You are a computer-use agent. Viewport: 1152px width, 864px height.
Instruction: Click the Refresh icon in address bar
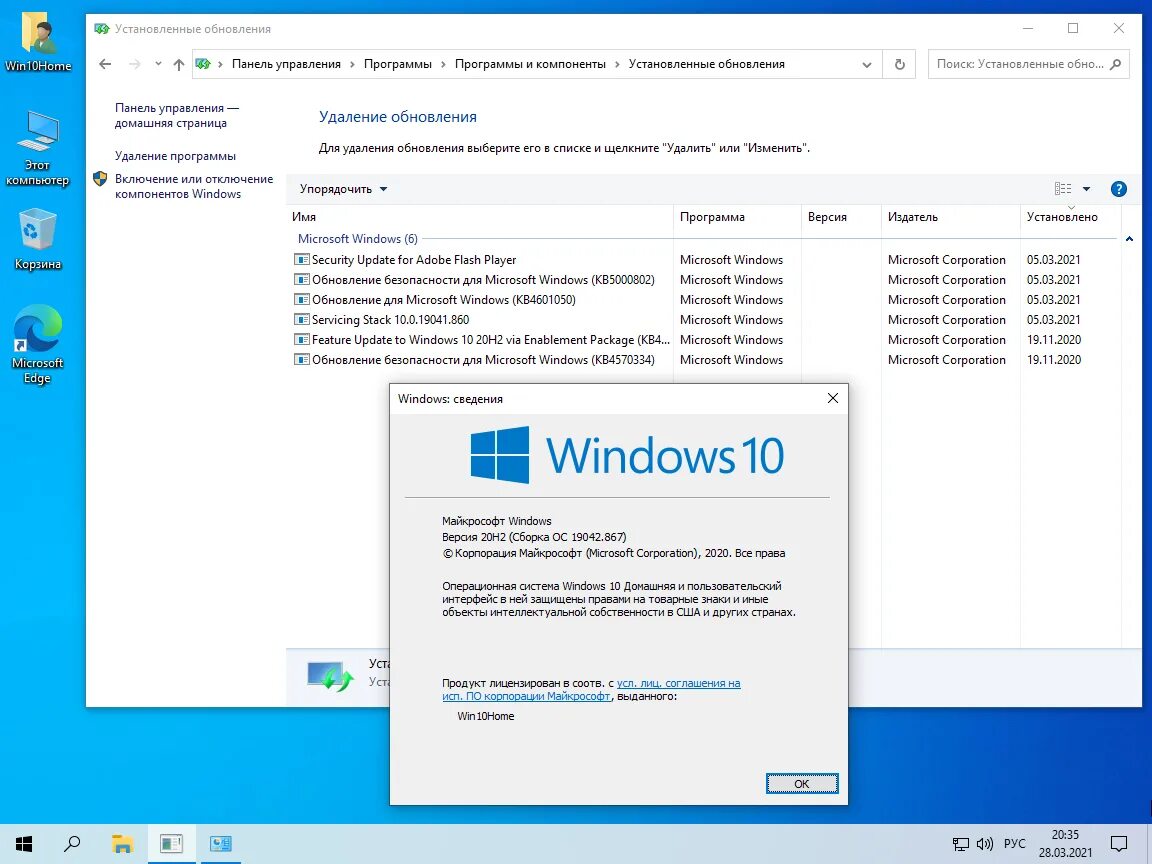click(898, 63)
